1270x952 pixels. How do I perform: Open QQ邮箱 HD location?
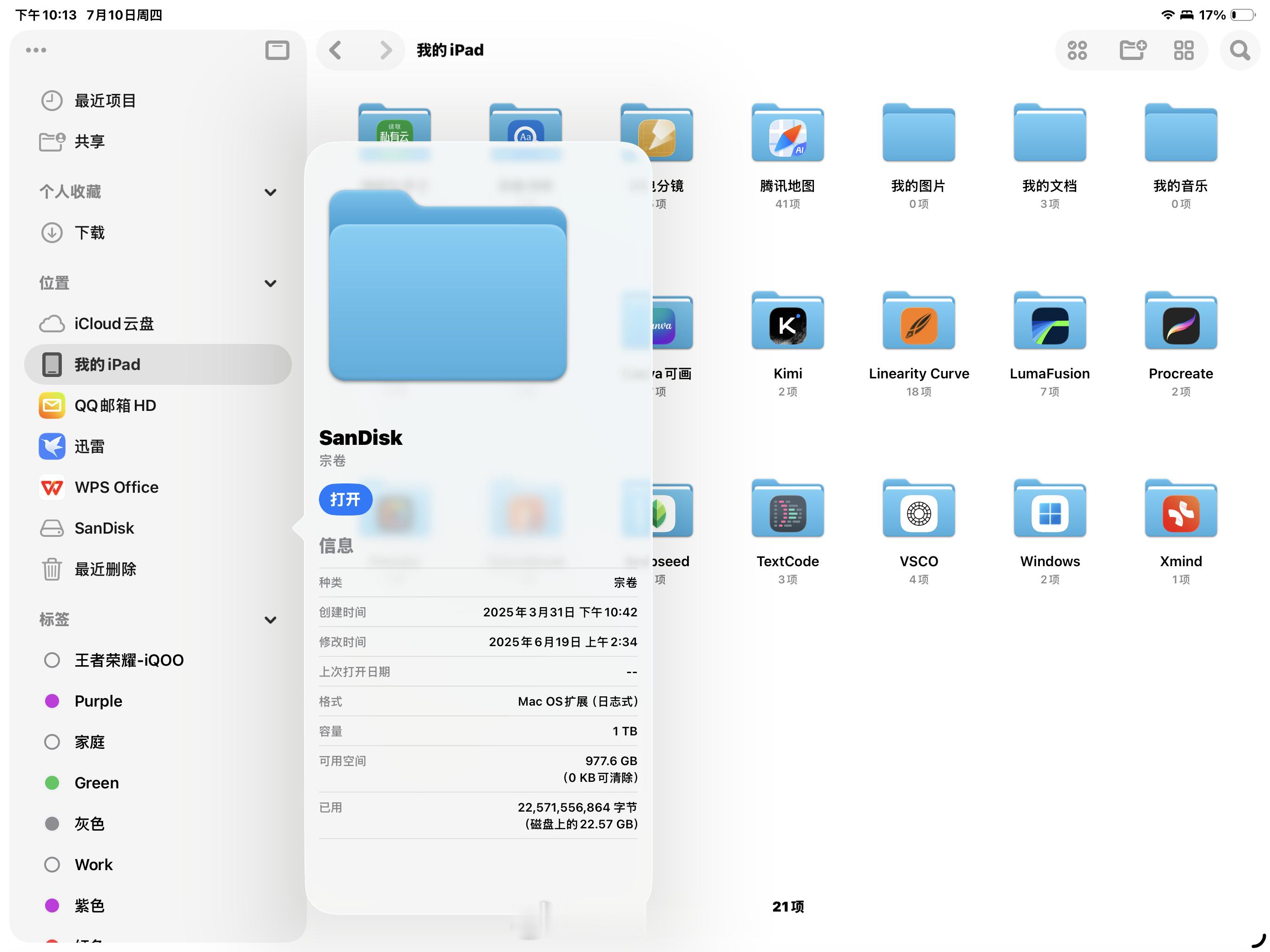coord(158,405)
